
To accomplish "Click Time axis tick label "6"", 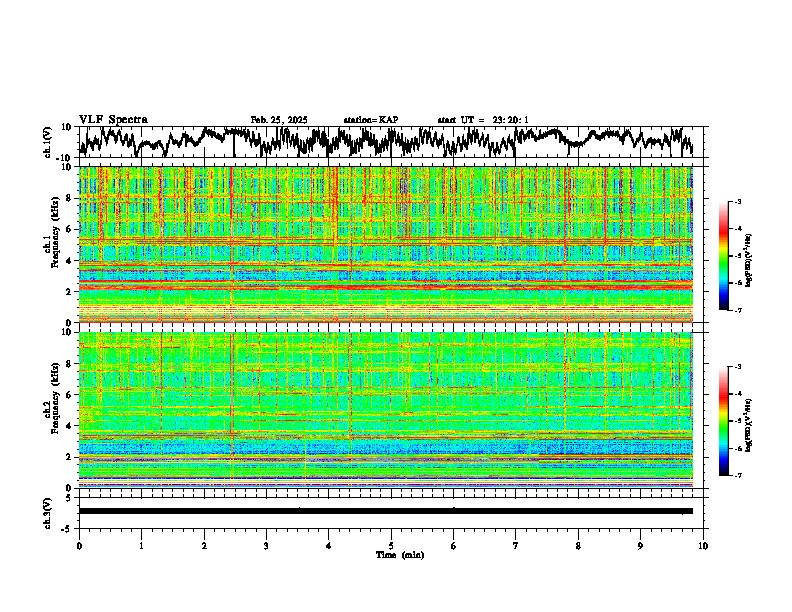I will tap(454, 546).
